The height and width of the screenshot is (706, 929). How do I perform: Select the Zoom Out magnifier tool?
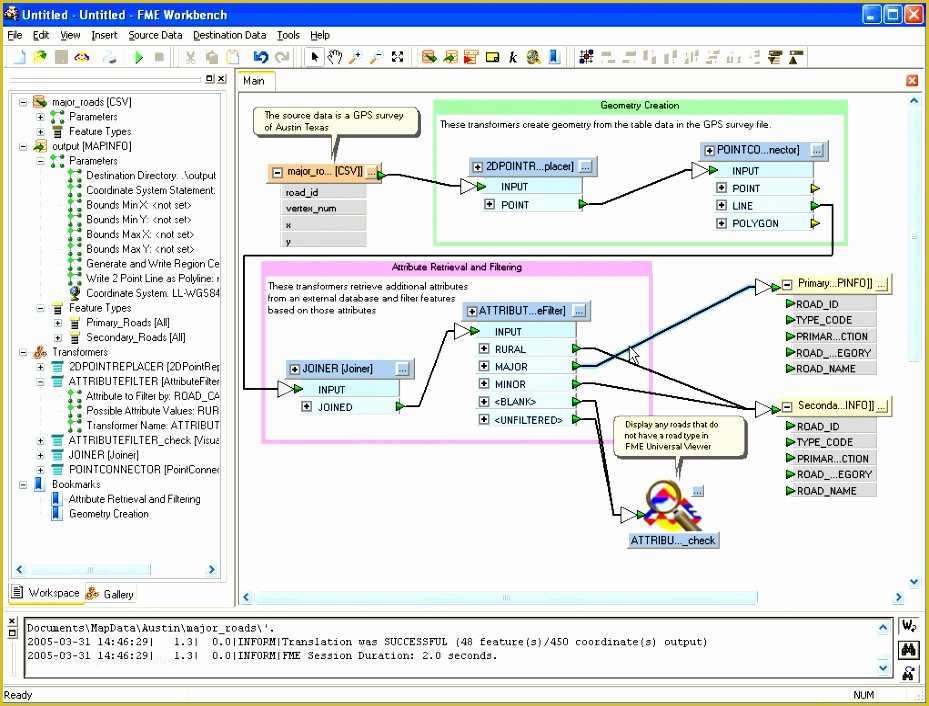[376, 57]
